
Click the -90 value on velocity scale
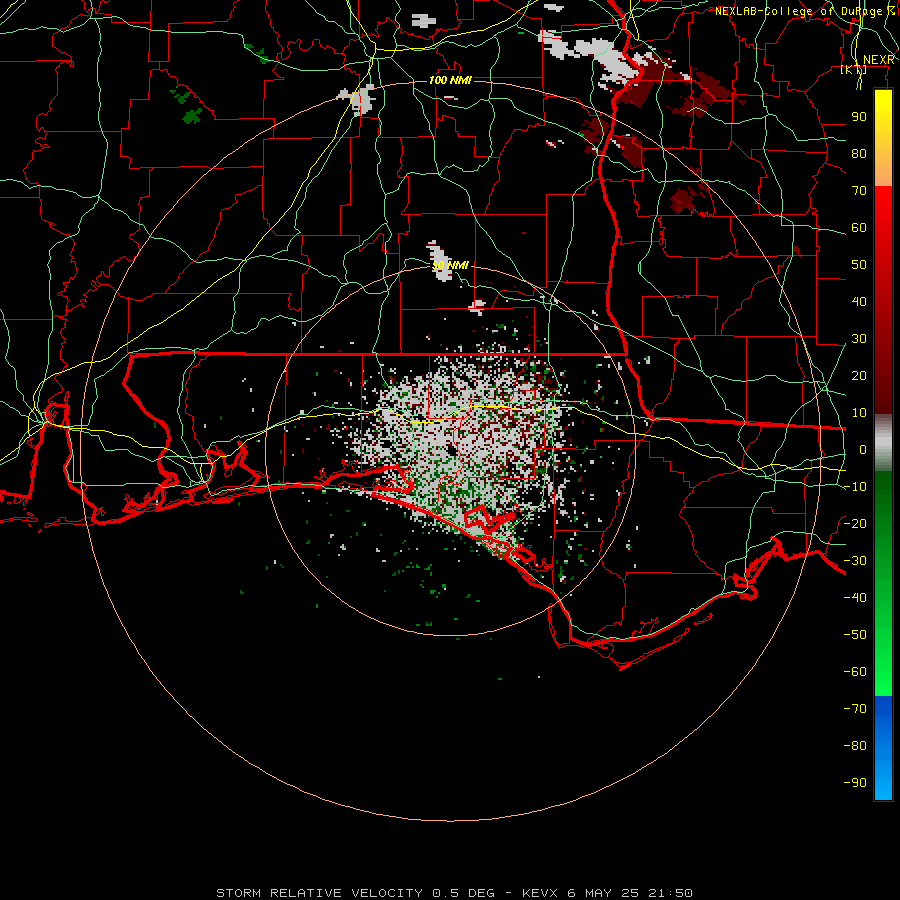point(855,783)
